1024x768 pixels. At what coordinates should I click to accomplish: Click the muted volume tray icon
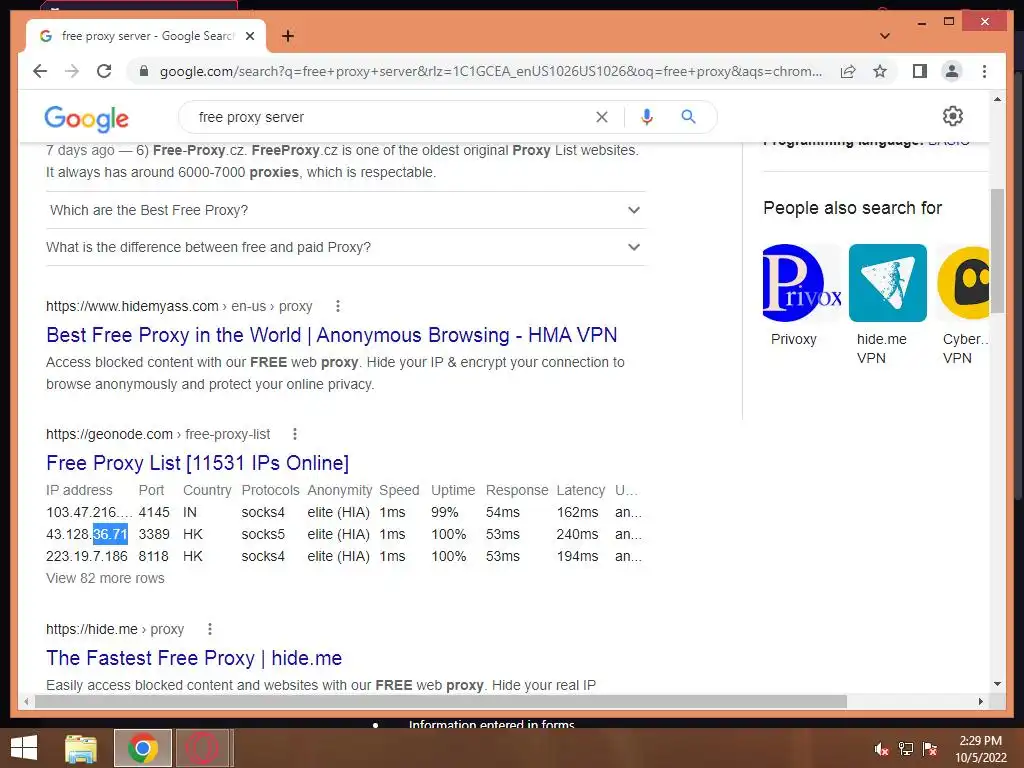click(881, 749)
